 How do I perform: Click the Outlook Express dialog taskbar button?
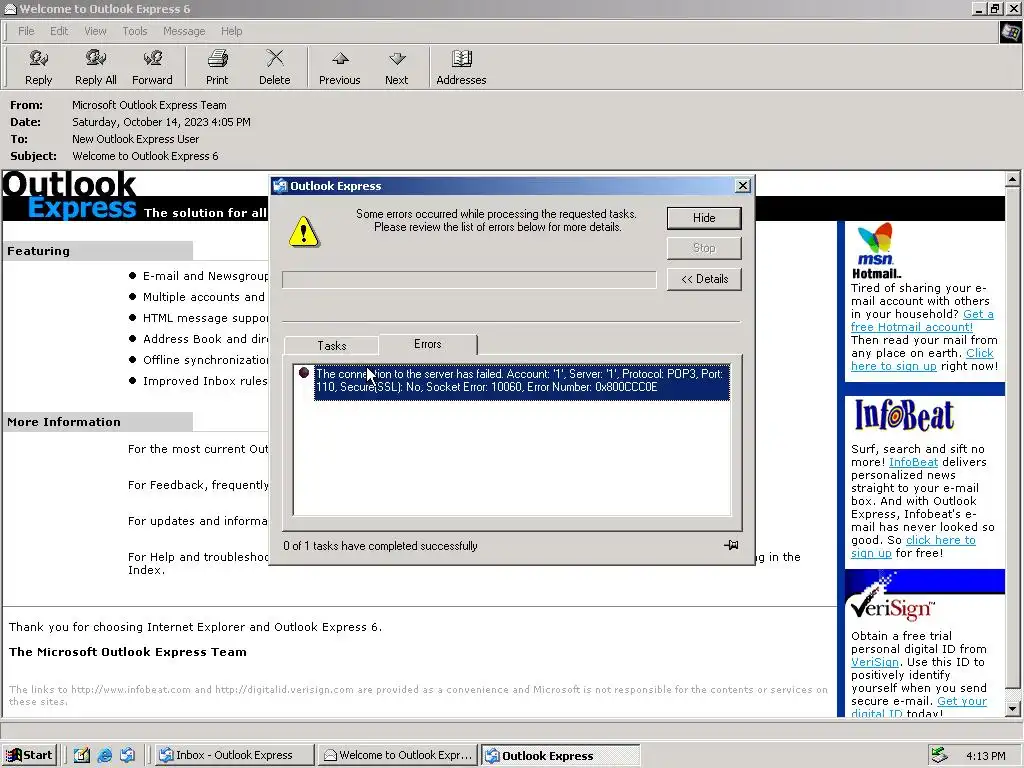click(x=560, y=756)
